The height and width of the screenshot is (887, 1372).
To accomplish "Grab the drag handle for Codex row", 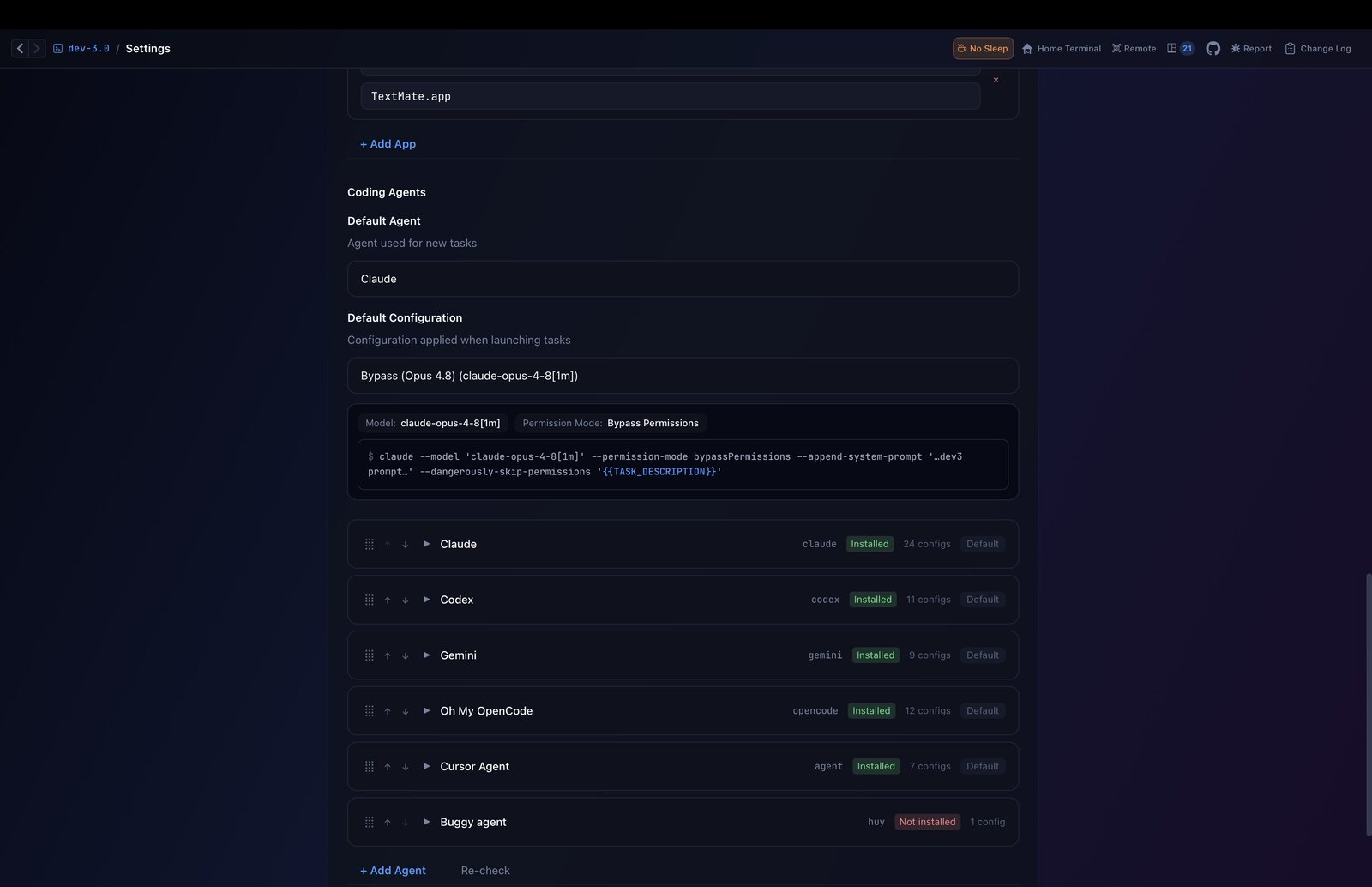I will click(x=370, y=600).
